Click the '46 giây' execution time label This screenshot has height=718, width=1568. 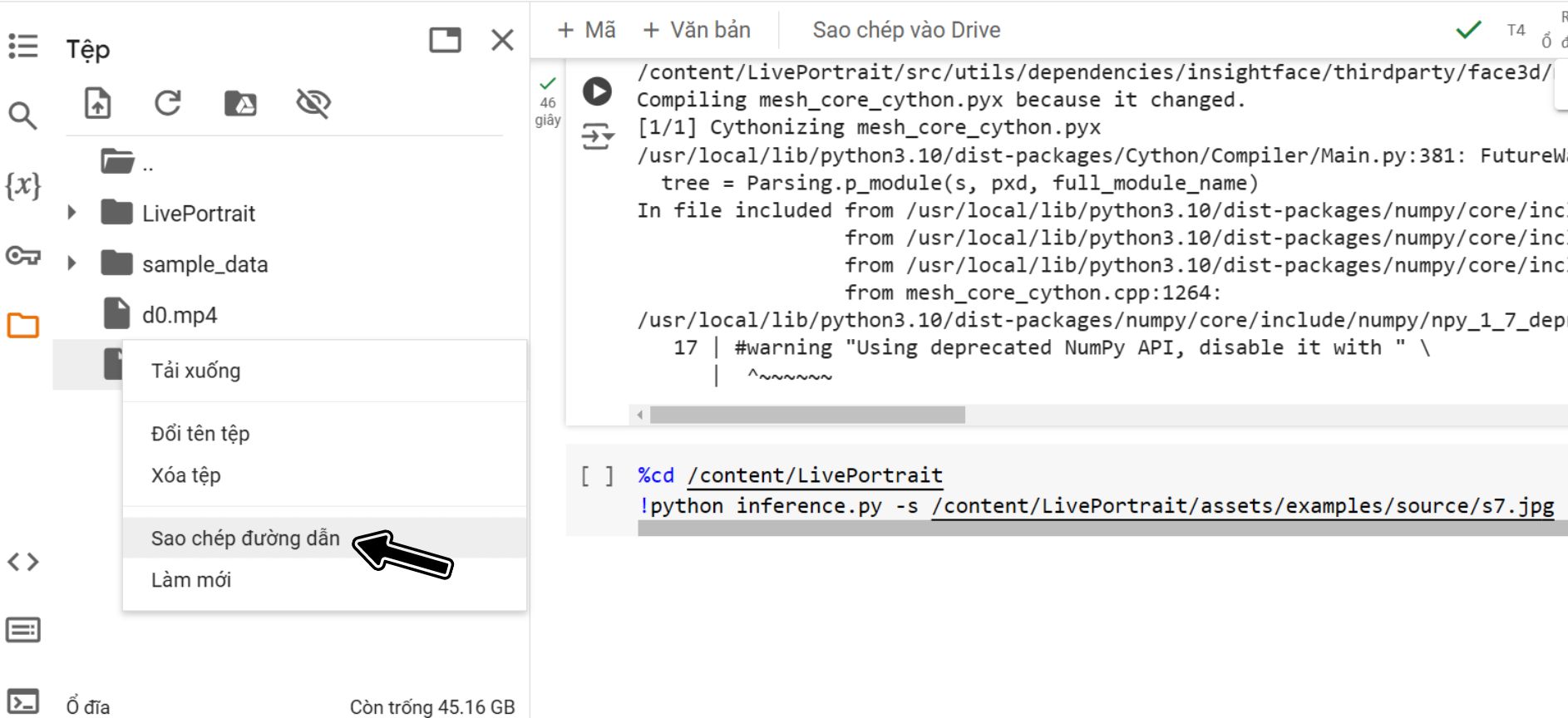coord(548,111)
